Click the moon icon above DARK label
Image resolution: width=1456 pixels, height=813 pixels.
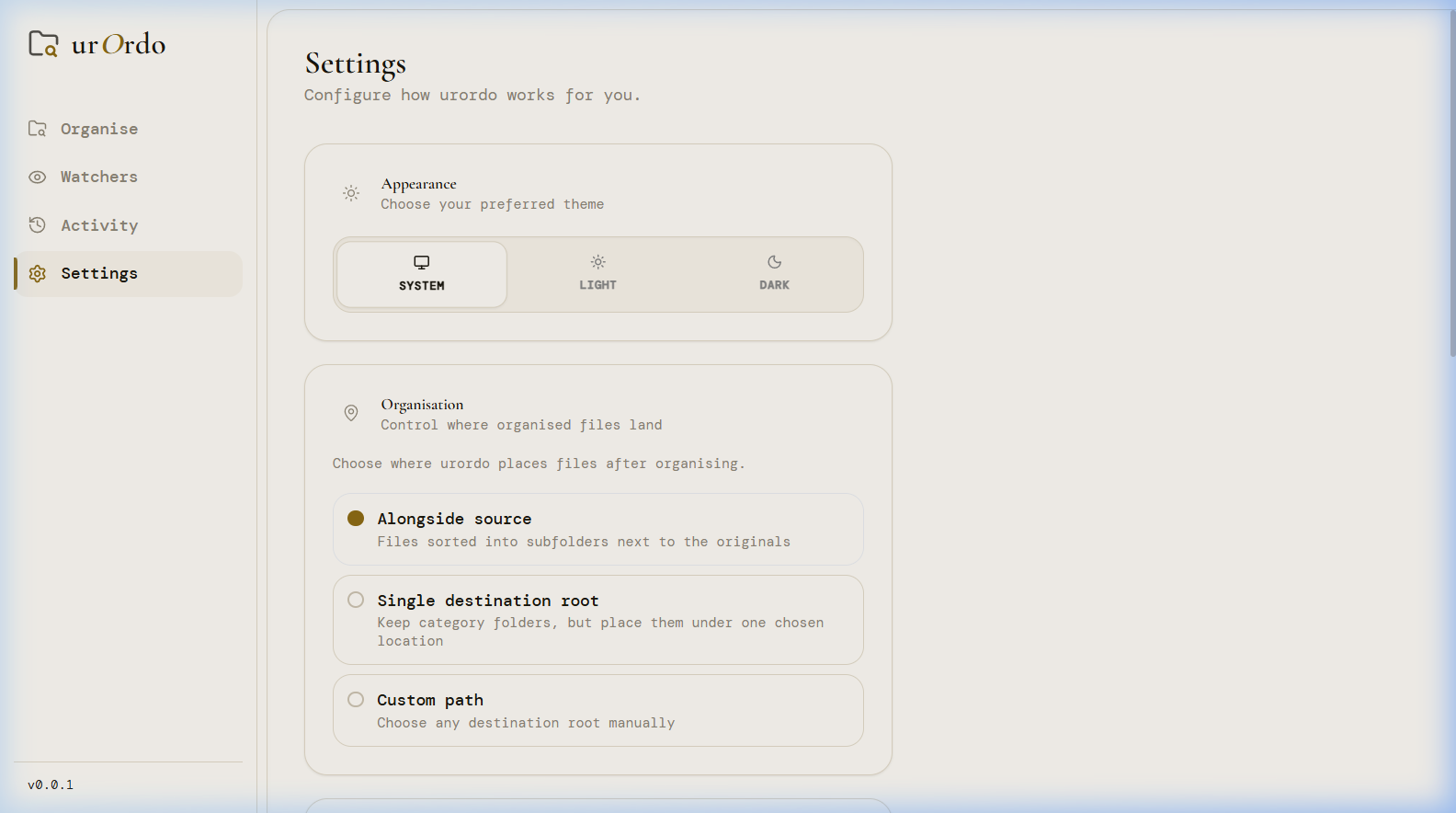coord(774,262)
